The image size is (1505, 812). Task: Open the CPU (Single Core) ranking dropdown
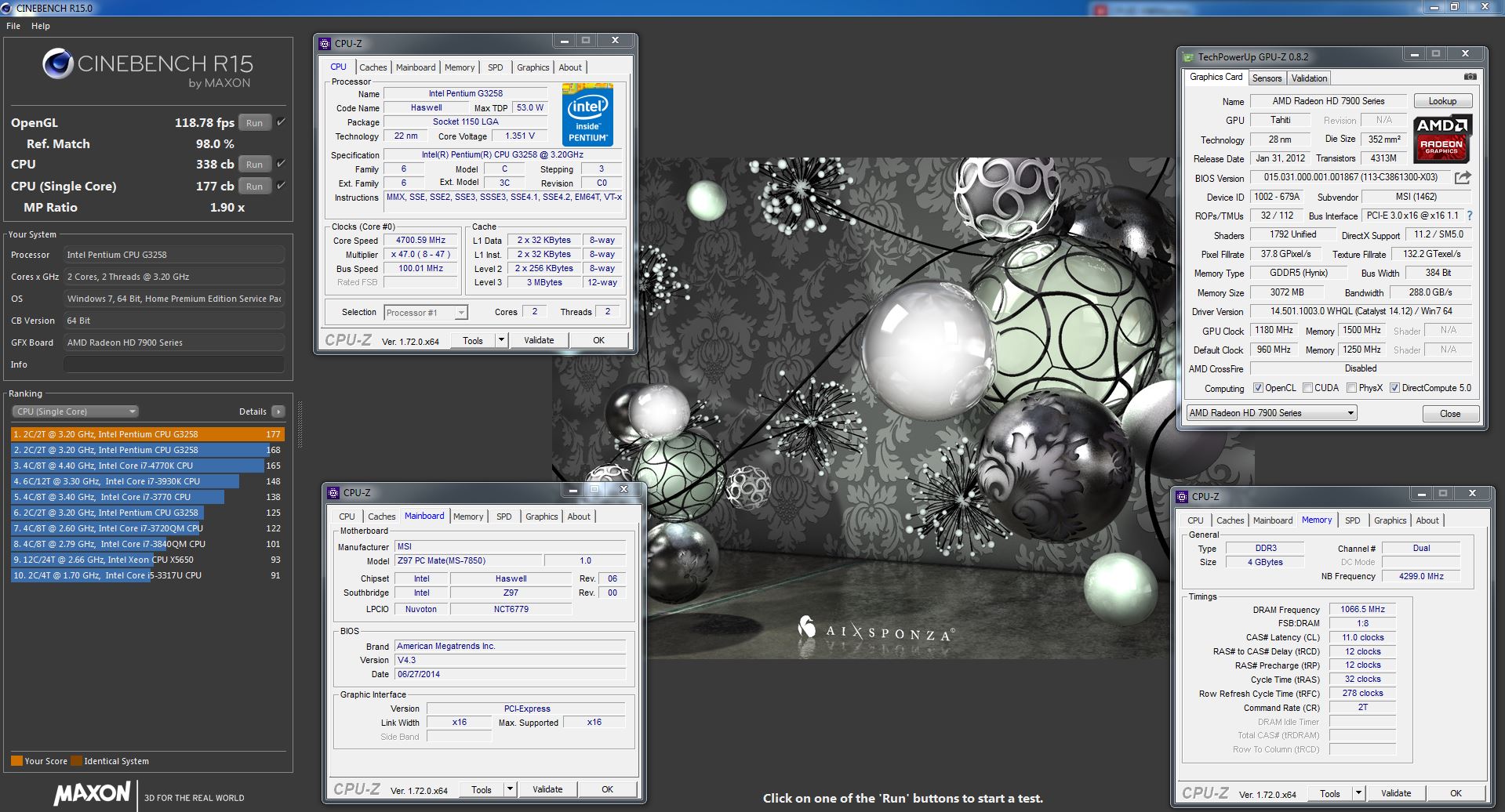(75, 411)
